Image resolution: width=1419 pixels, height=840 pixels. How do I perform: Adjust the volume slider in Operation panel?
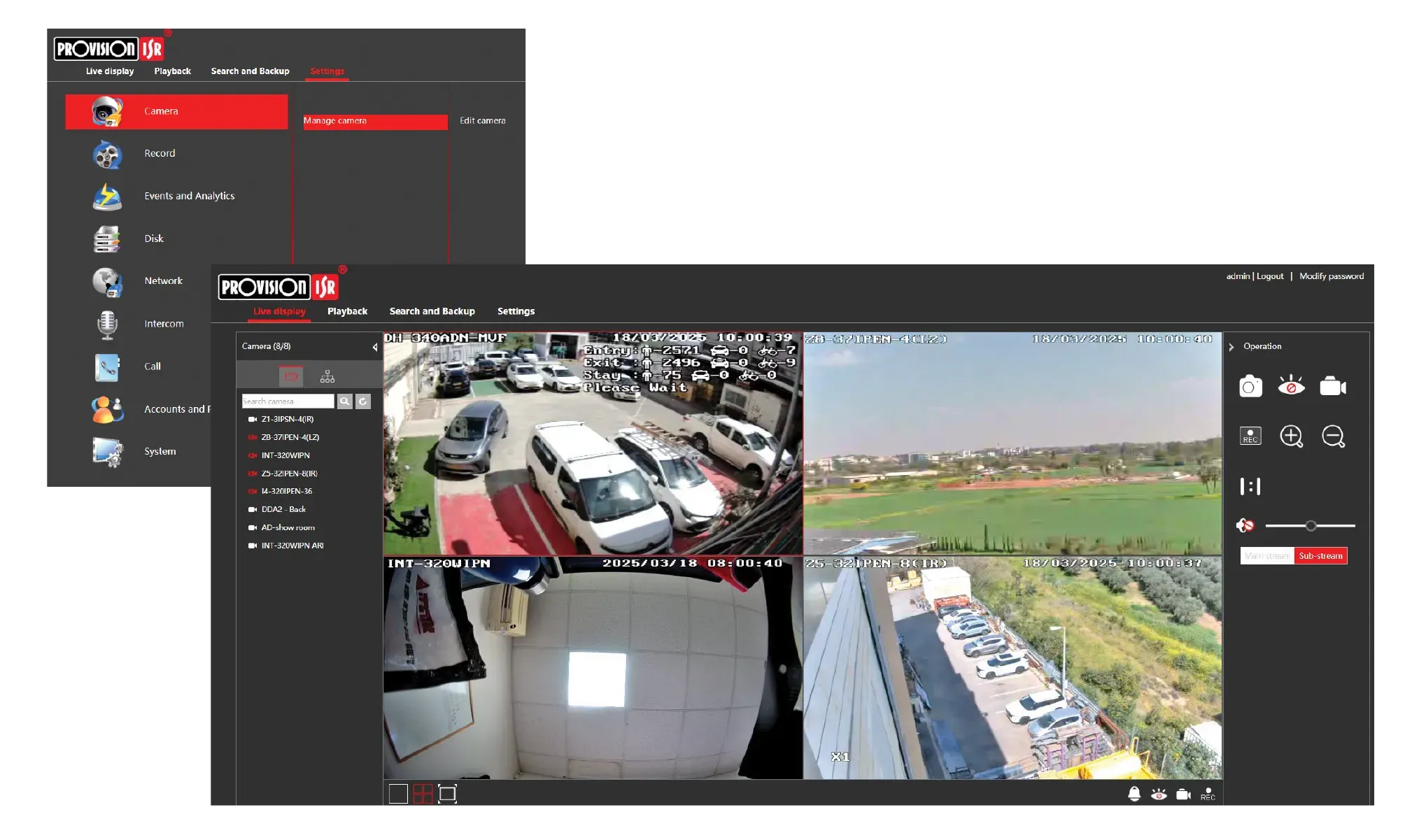1310,525
